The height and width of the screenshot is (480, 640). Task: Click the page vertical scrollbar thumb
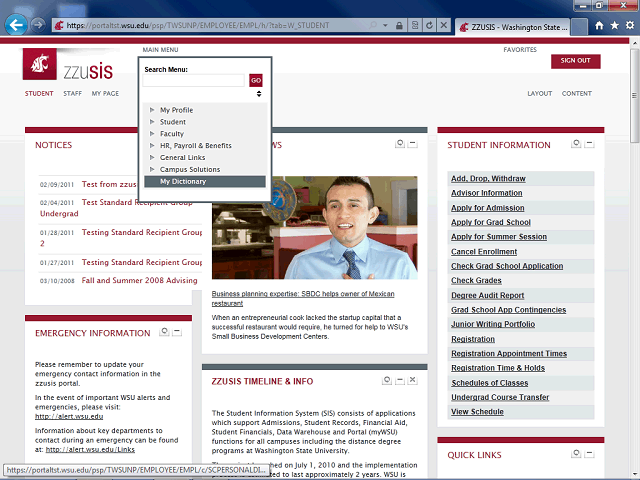pyautogui.click(x=635, y=96)
